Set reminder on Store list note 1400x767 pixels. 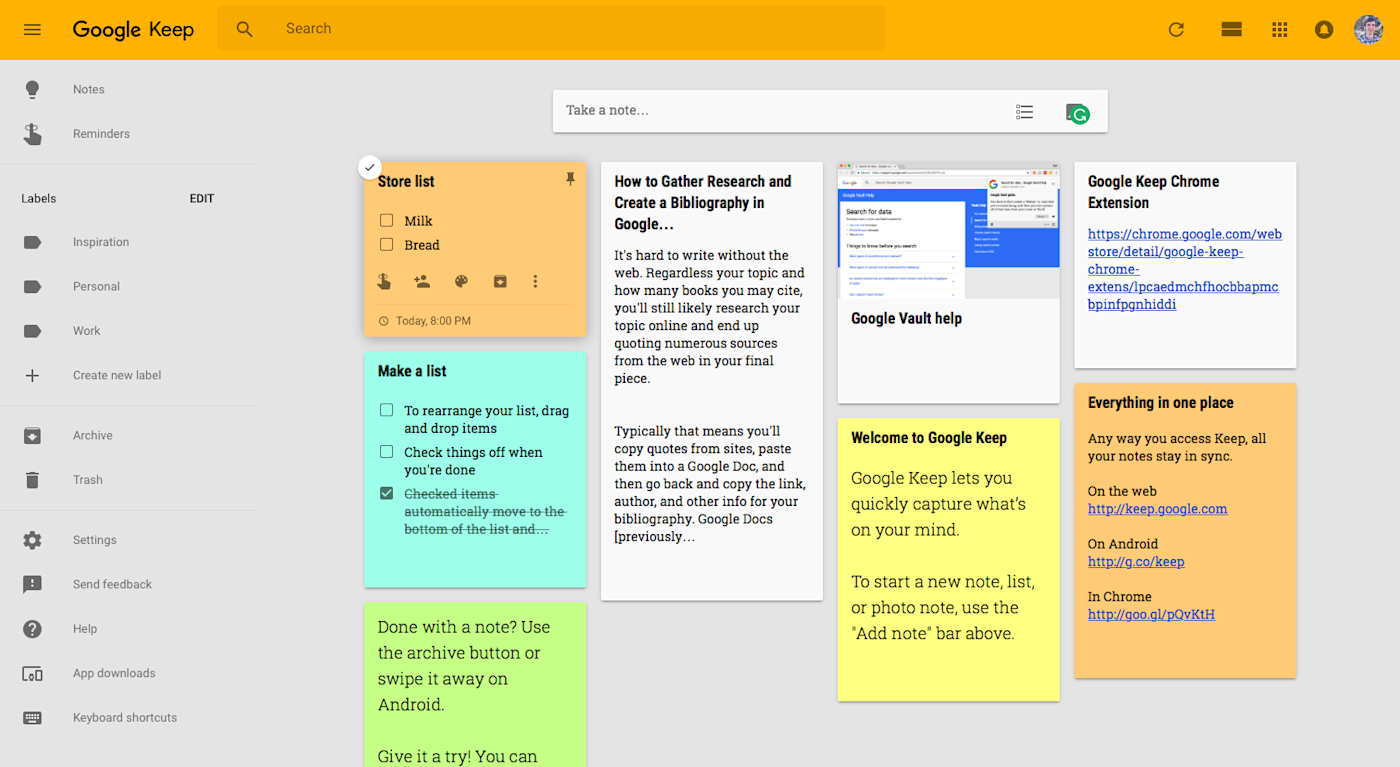pos(384,282)
